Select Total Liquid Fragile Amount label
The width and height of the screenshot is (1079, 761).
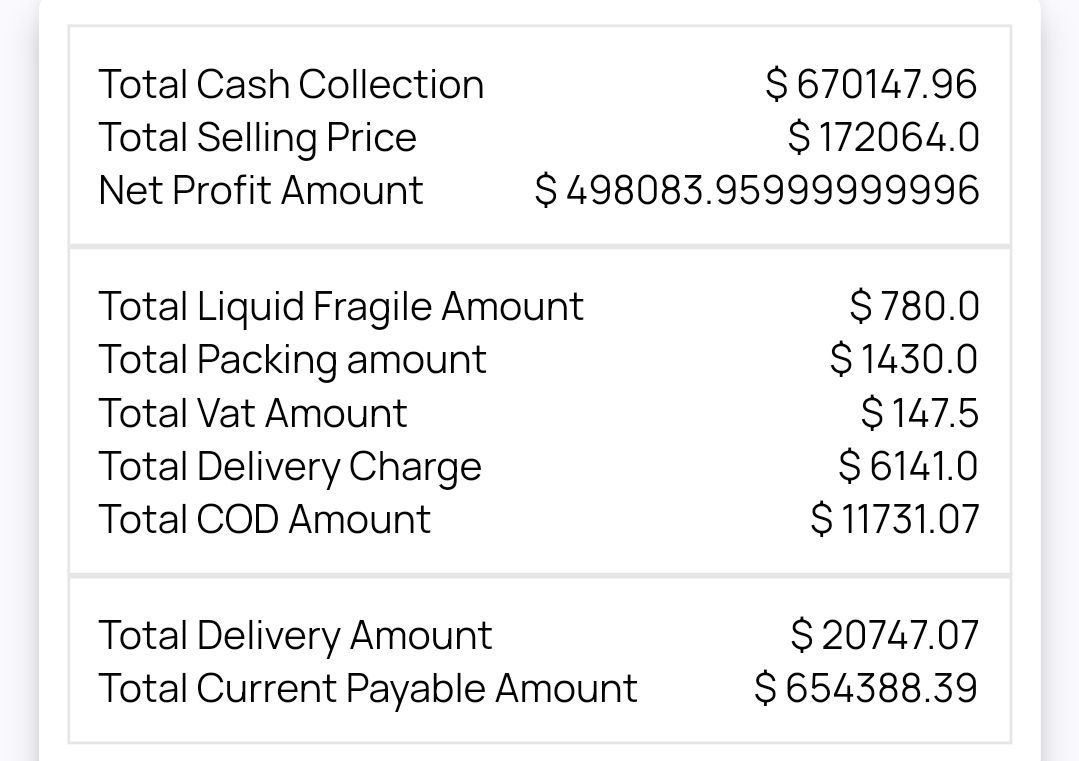(x=341, y=306)
